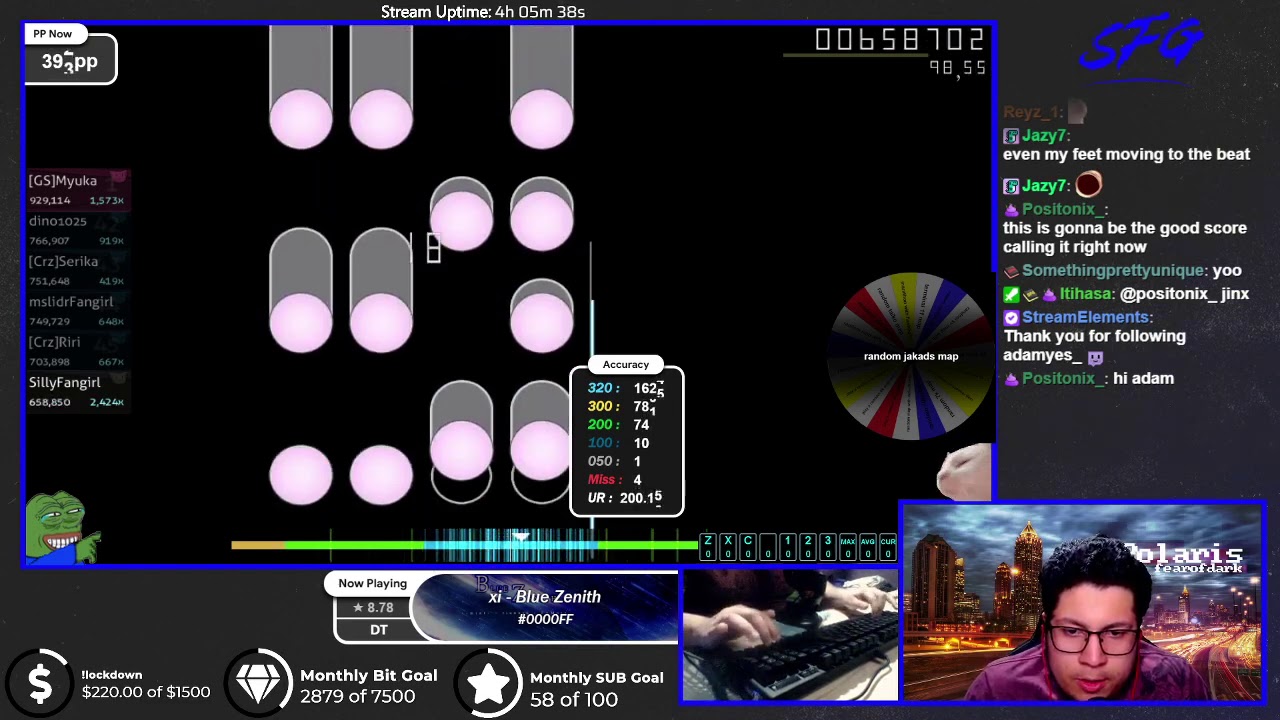Click the AVG keys-per-second box

pos(868,547)
